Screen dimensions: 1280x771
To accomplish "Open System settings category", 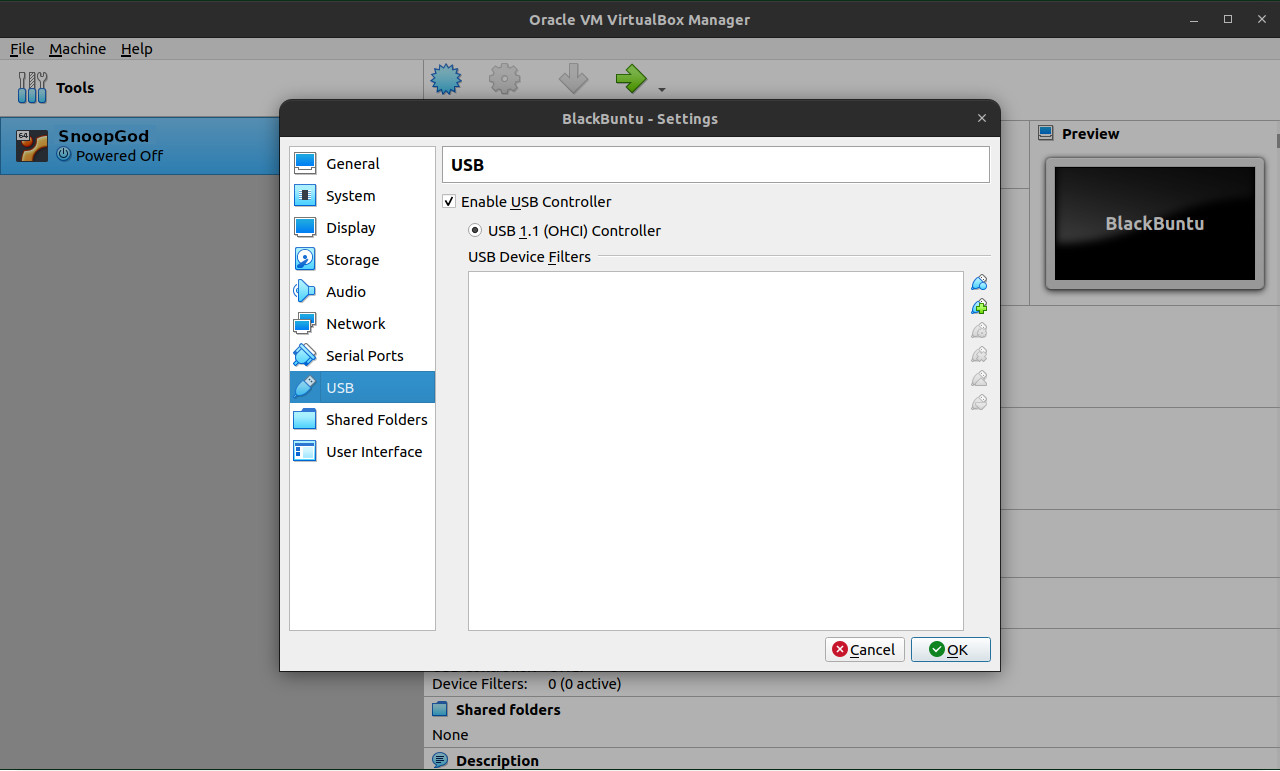I will click(362, 196).
